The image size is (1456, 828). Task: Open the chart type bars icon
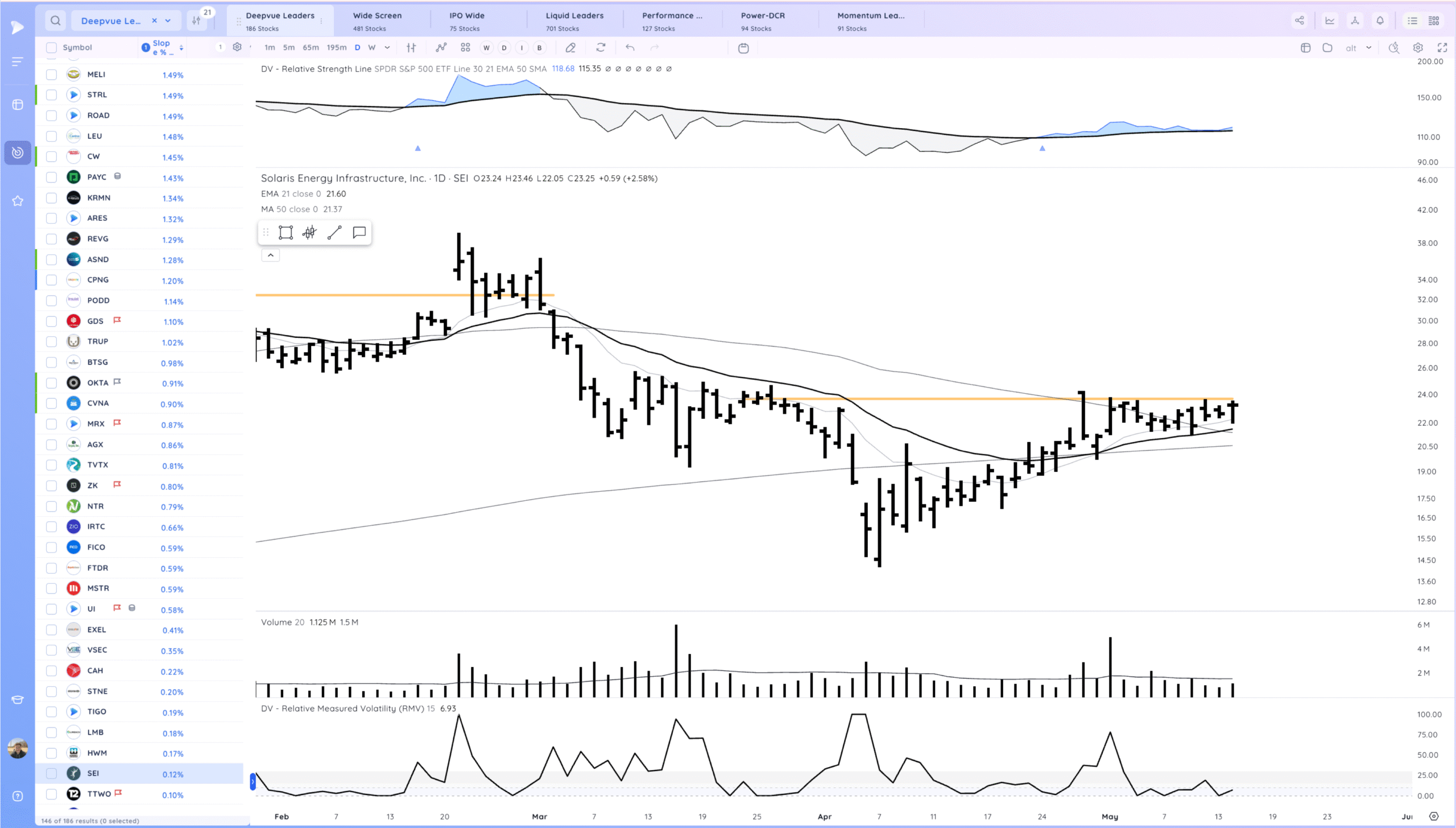(x=411, y=48)
